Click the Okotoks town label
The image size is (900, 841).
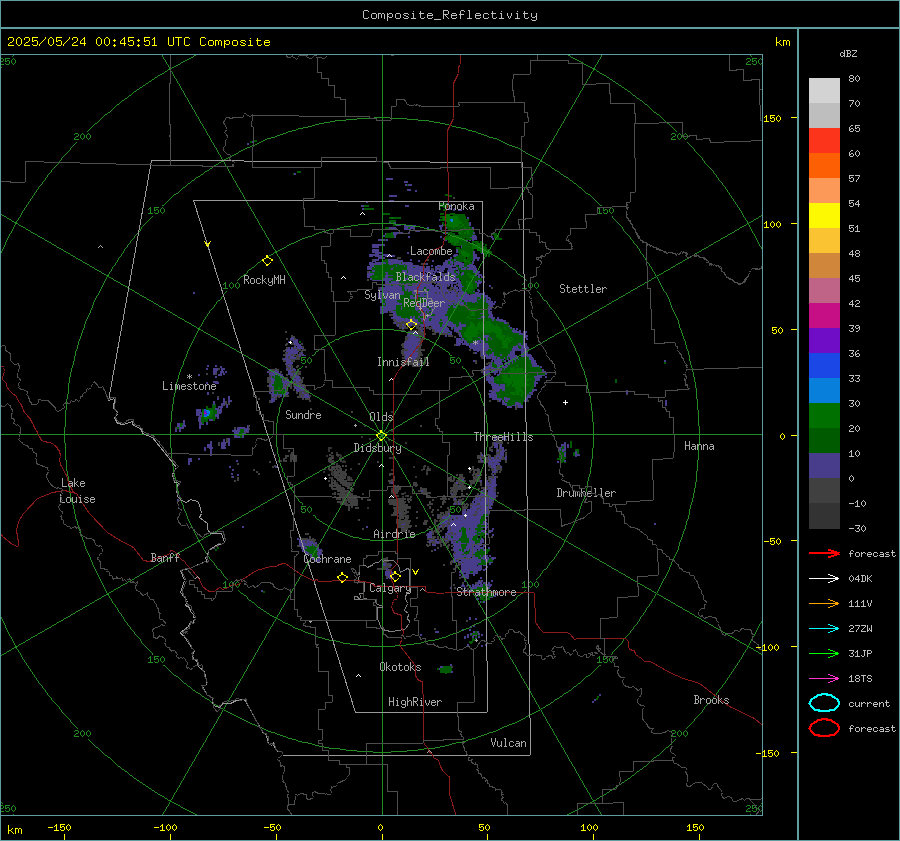tap(400, 667)
